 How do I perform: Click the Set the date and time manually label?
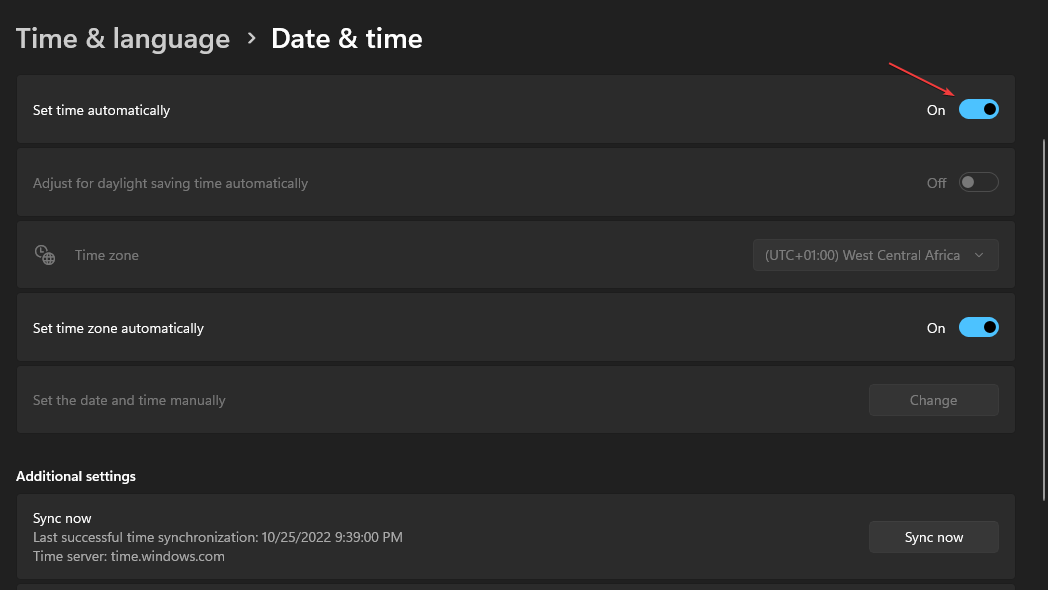tap(129, 400)
